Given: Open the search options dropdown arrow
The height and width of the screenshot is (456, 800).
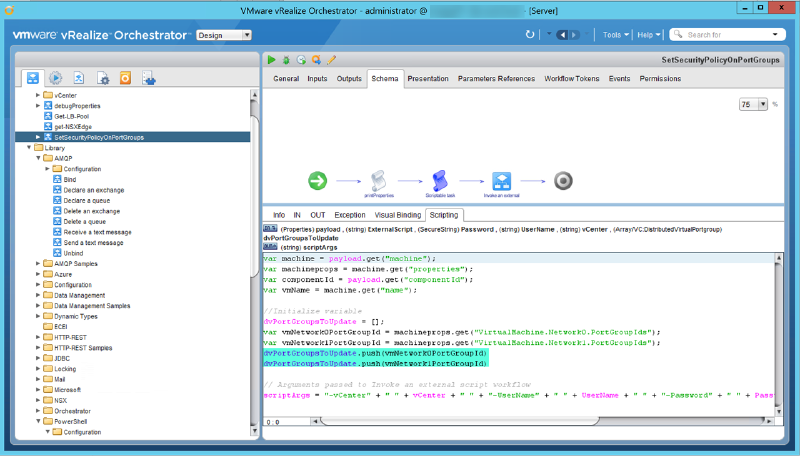Looking at the screenshot, I should tap(775, 34).
